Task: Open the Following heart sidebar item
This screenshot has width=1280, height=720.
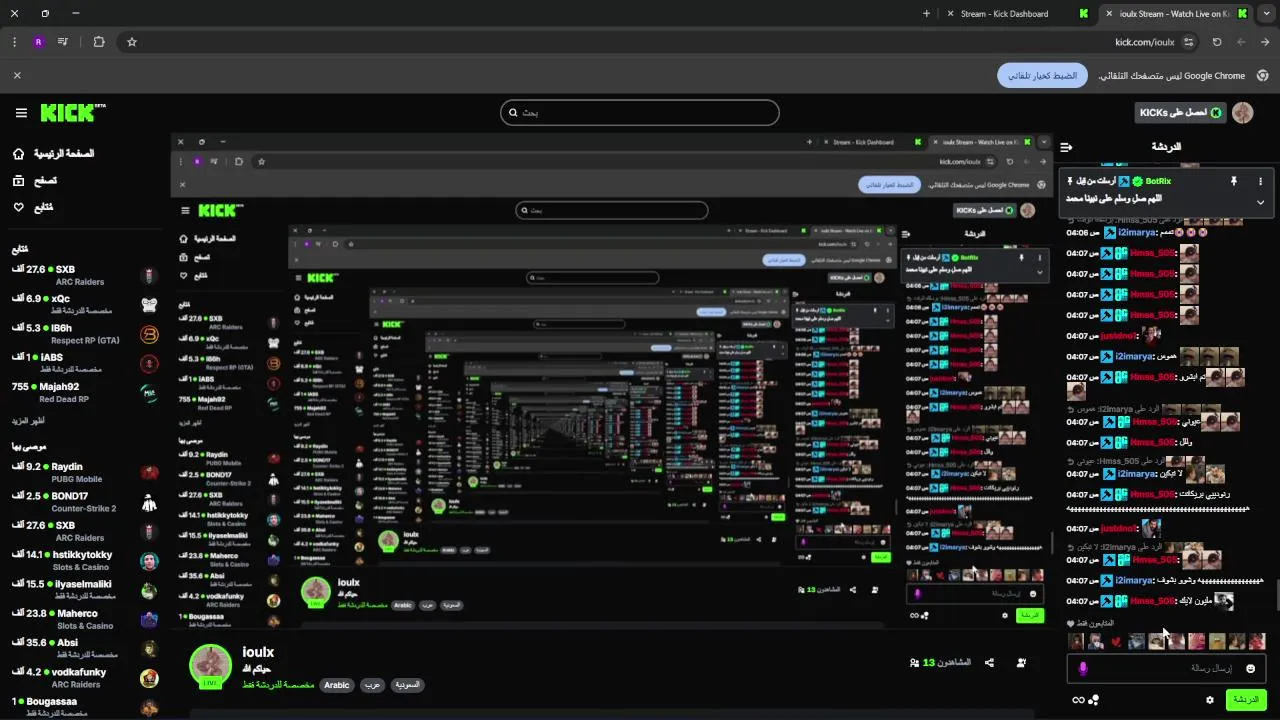Action: tap(33, 207)
